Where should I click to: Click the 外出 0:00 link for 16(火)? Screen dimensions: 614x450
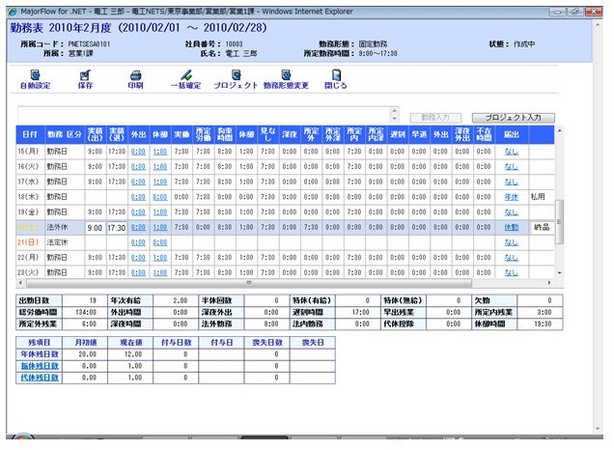pos(139,166)
